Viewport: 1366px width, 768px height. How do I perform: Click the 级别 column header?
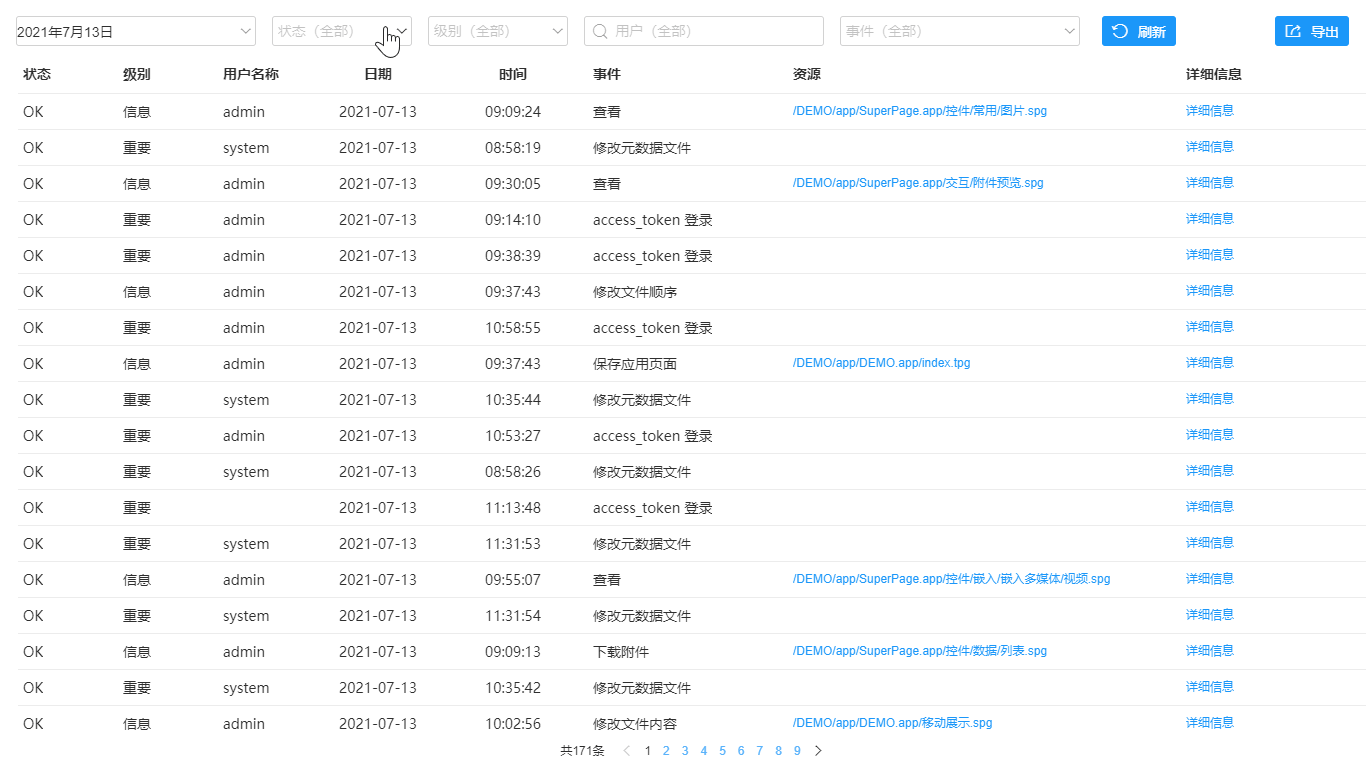coord(136,73)
